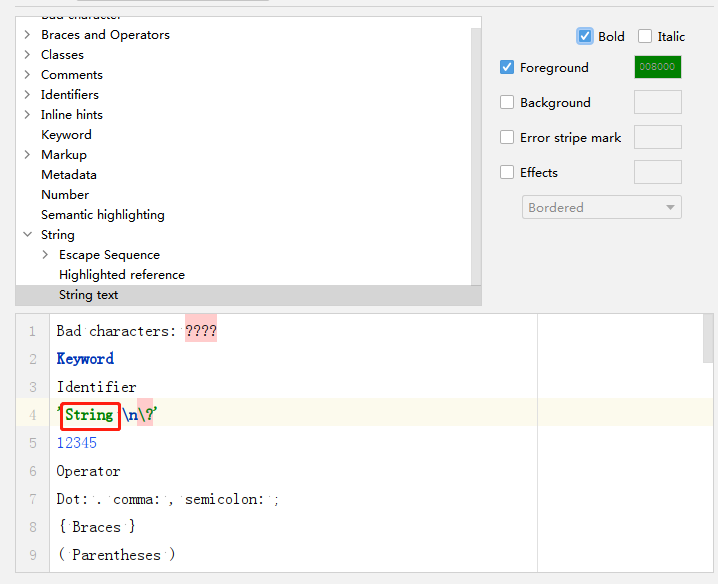
Task: Select the Markup tree item
Action: pos(64,154)
